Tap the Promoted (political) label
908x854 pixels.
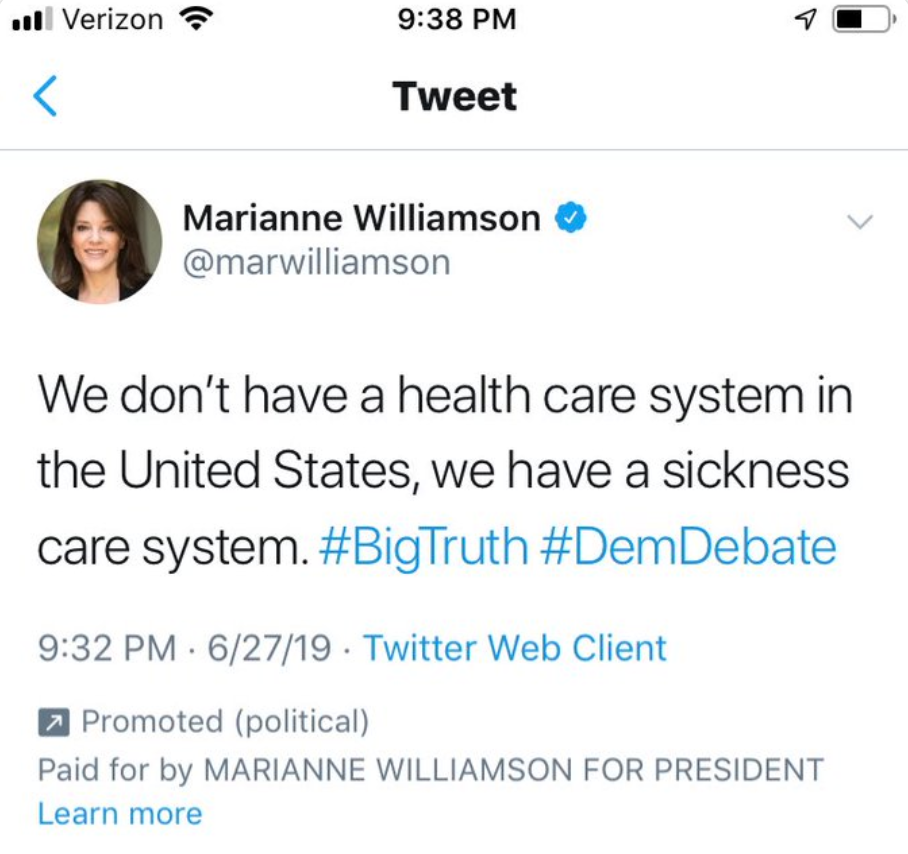click(x=225, y=721)
